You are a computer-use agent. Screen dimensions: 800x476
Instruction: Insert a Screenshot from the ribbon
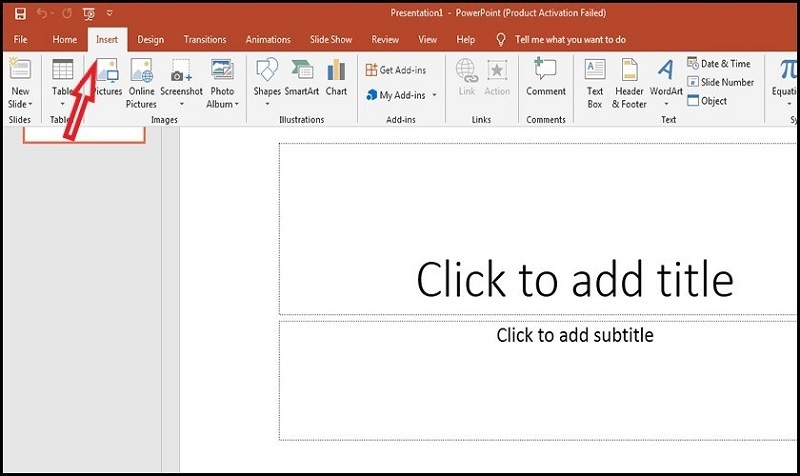coord(181,80)
